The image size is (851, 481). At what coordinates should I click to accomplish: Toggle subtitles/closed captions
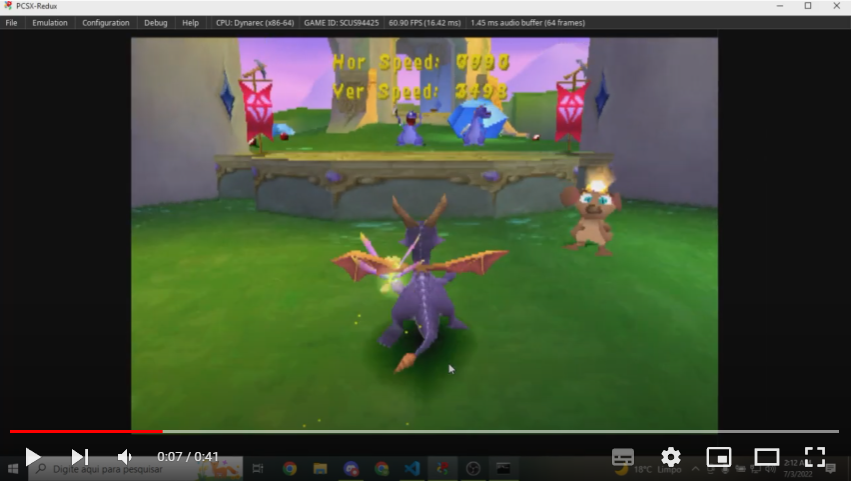pos(623,457)
